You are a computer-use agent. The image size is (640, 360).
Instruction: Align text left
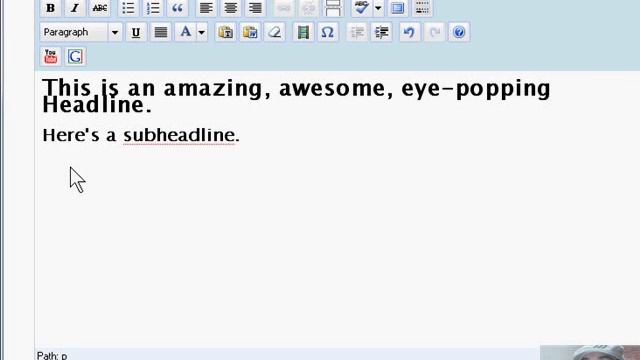click(206, 8)
